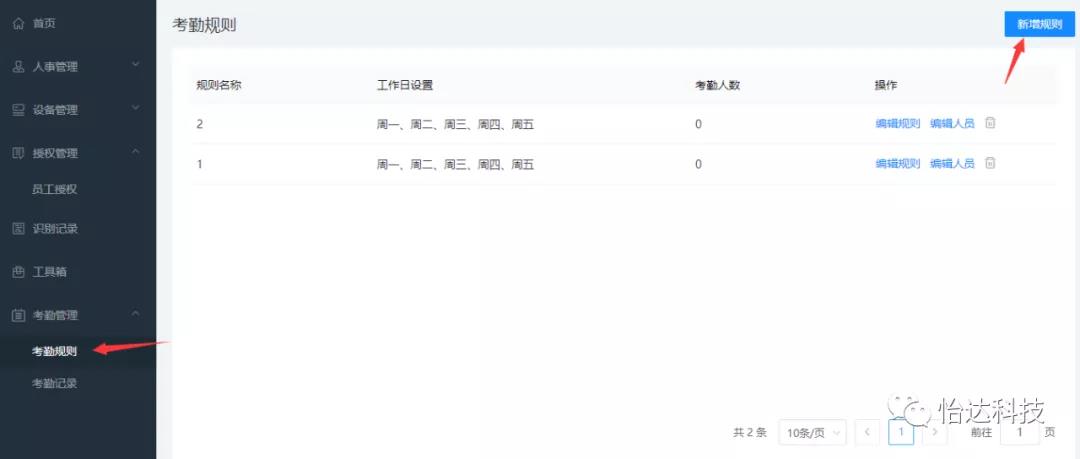Viewport: 1080px width, 459px height.
Task: Click the 操作 column header
Action: [x=886, y=85]
